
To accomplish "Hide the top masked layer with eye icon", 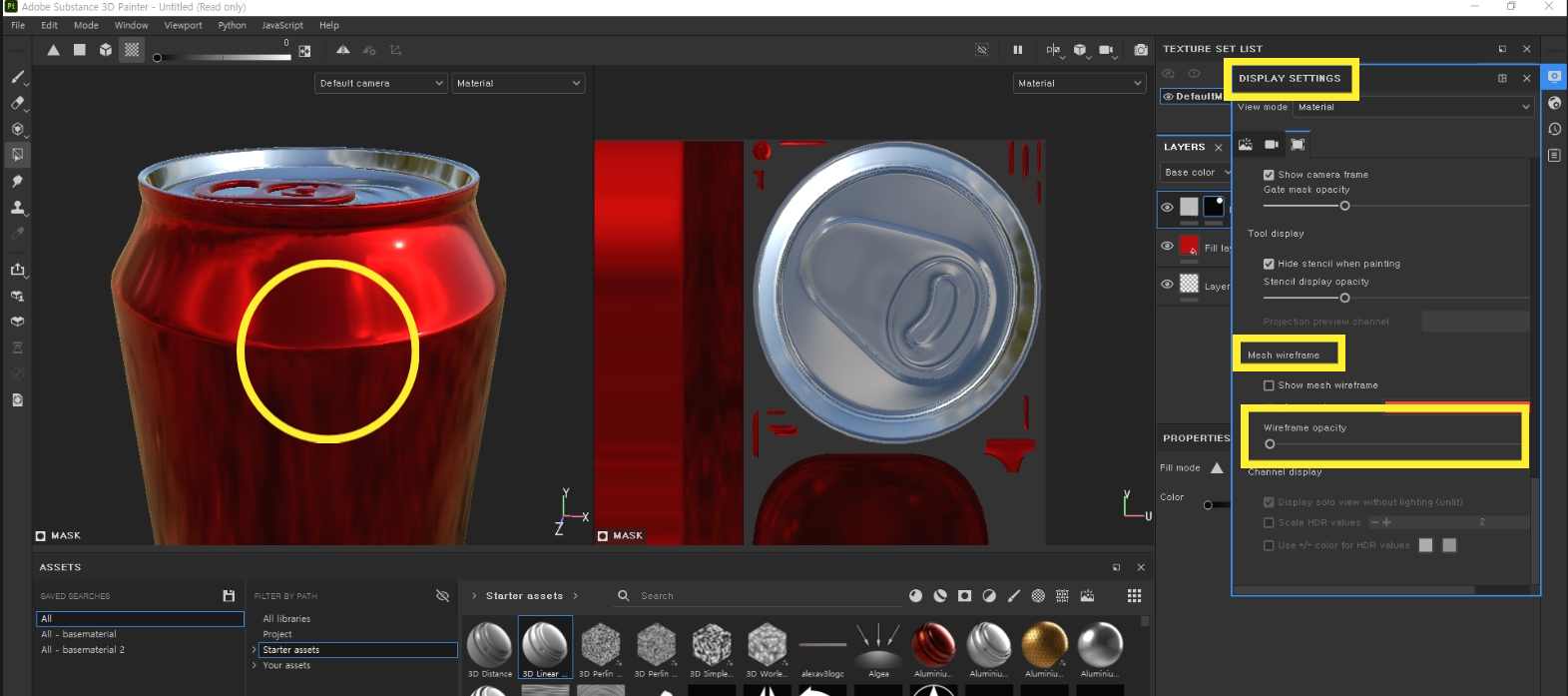I will (1167, 208).
